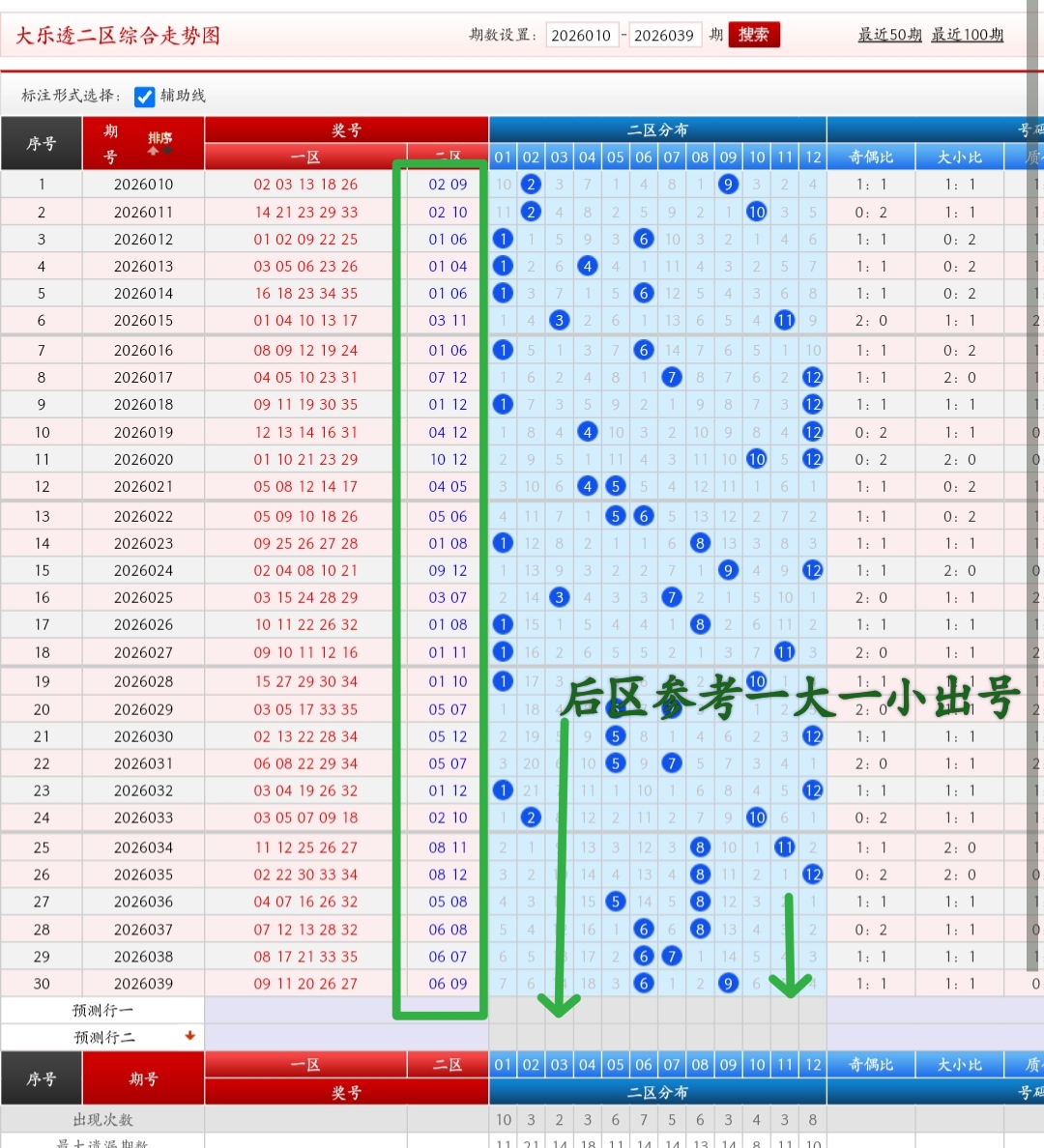This screenshot has width=1044, height=1148.
Task: Click the 奇偶比 column header at top
Action: coord(870,157)
